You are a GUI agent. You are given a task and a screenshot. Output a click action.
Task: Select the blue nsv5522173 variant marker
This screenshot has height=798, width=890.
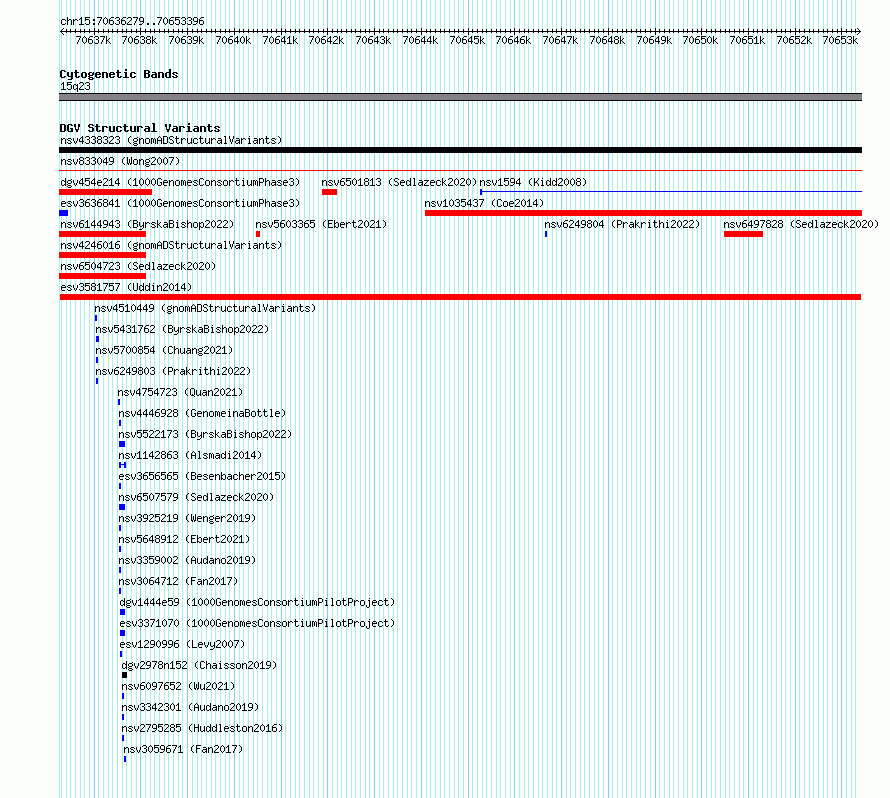click(122, 444)
